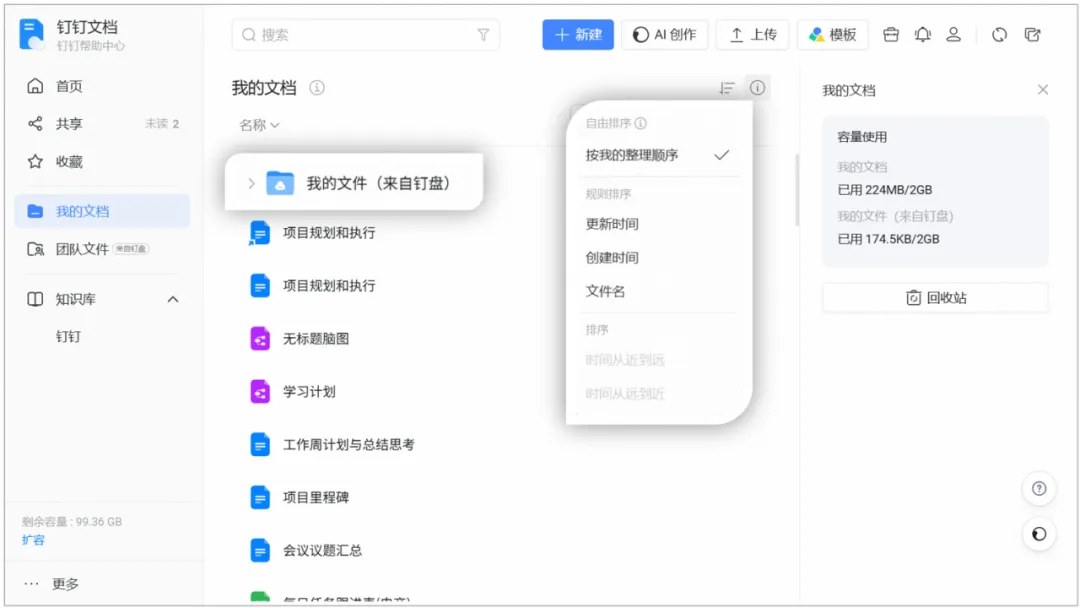Open the notifications bell
Screen dimensions: 1080x608
pos(922,34)
